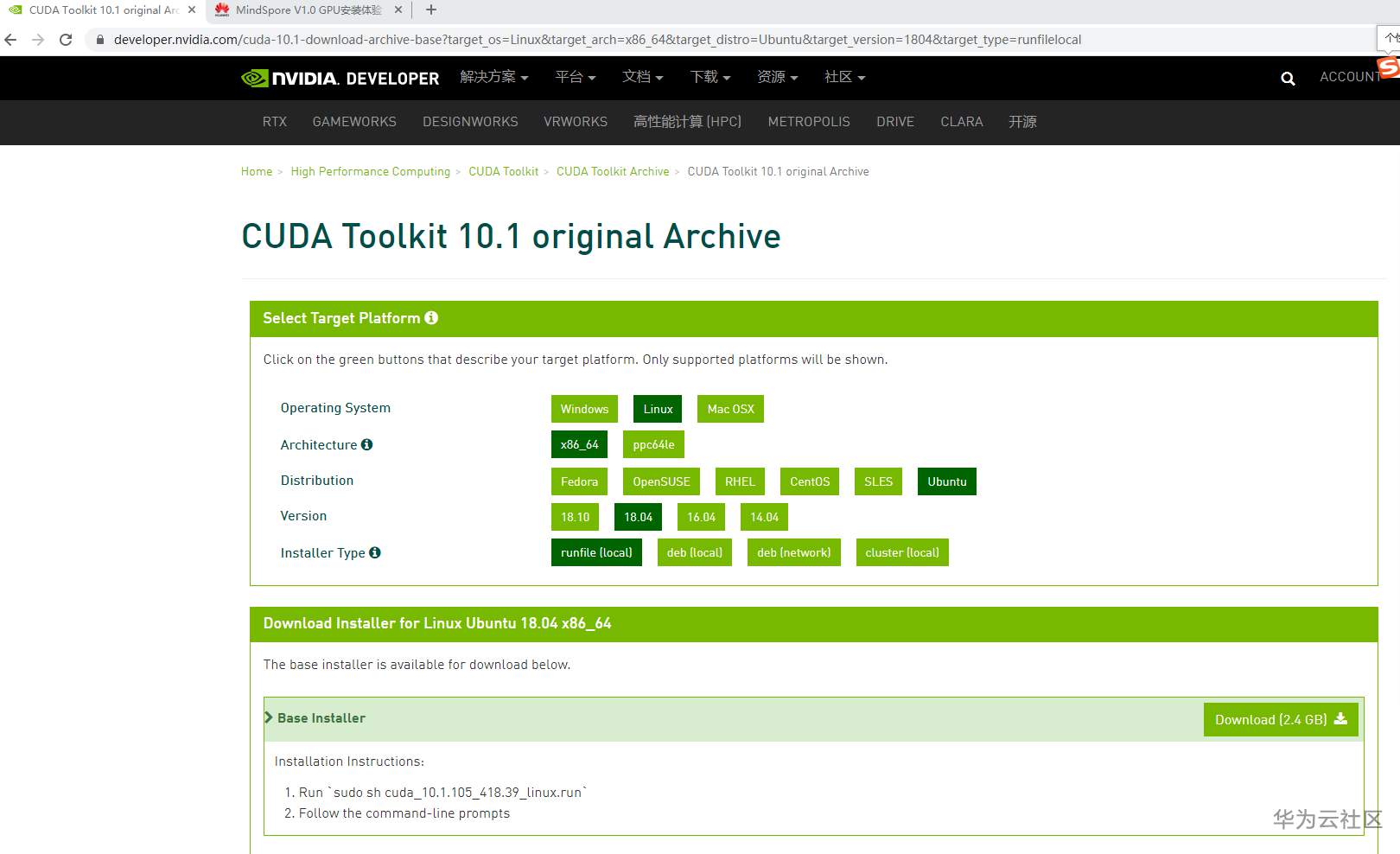Click the browser back arrow
This screenshot has height=854, width=1400.
tap(11, 40)
